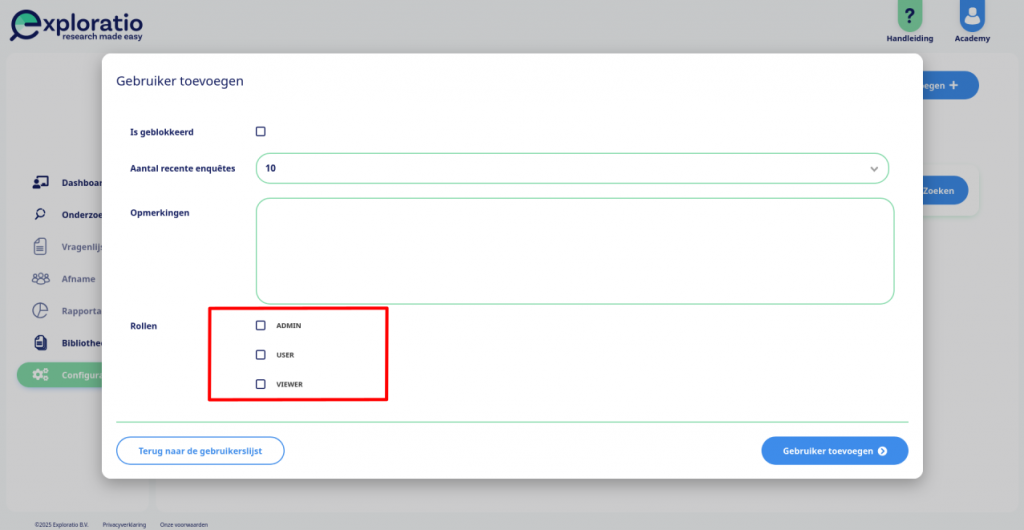
Task: Click the Onderzoek magnifier sidebar icon
Action: click(40, 214)
